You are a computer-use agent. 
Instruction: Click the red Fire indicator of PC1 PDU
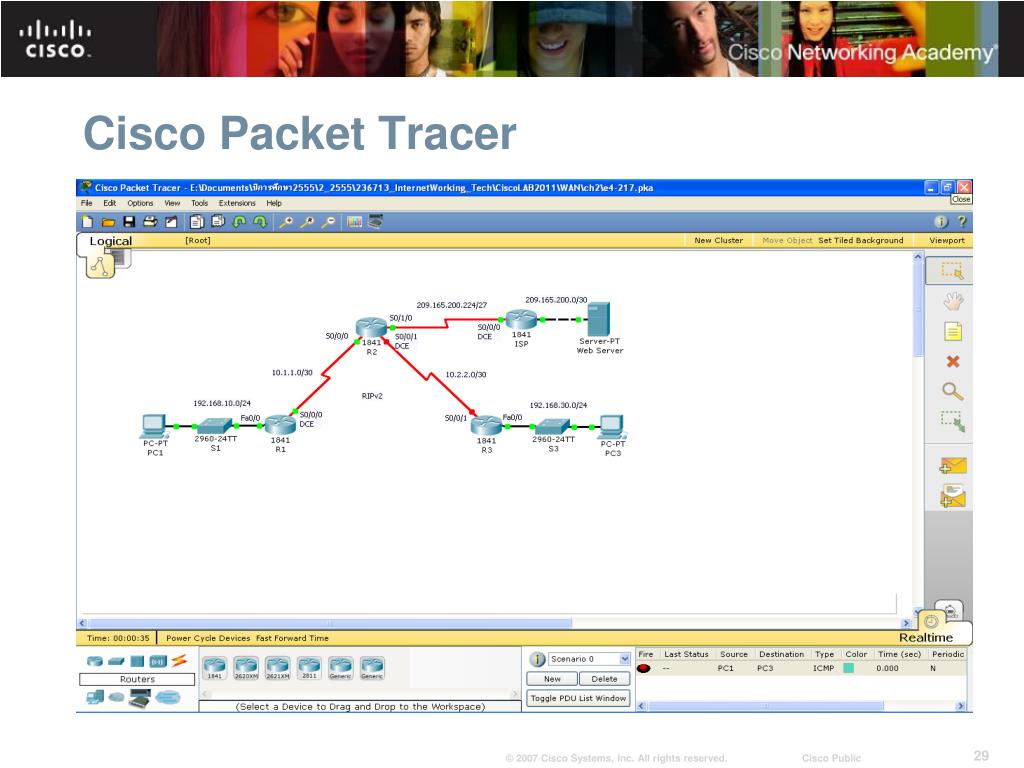tap(644, 668)
